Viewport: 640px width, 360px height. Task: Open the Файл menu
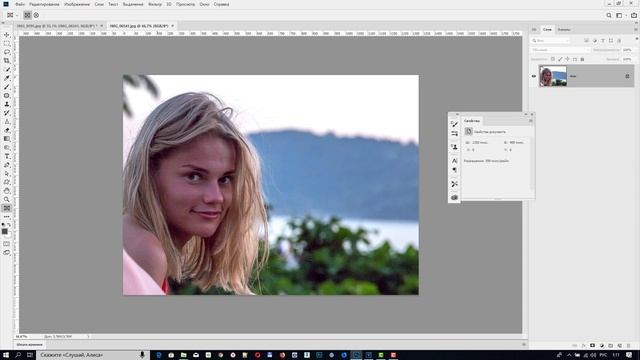(x=20, y=4)
